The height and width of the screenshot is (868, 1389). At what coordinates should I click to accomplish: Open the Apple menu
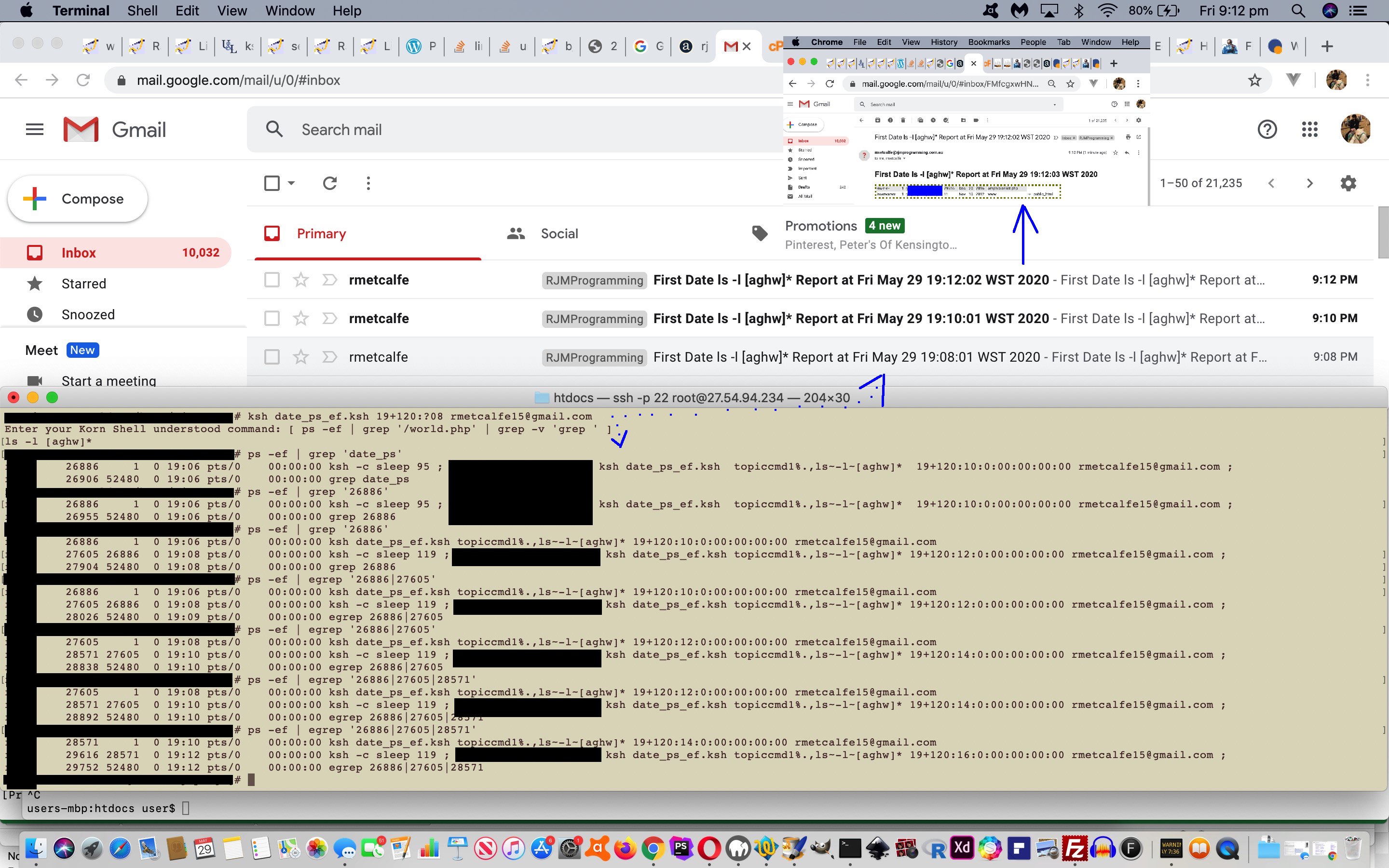(27, 10)
